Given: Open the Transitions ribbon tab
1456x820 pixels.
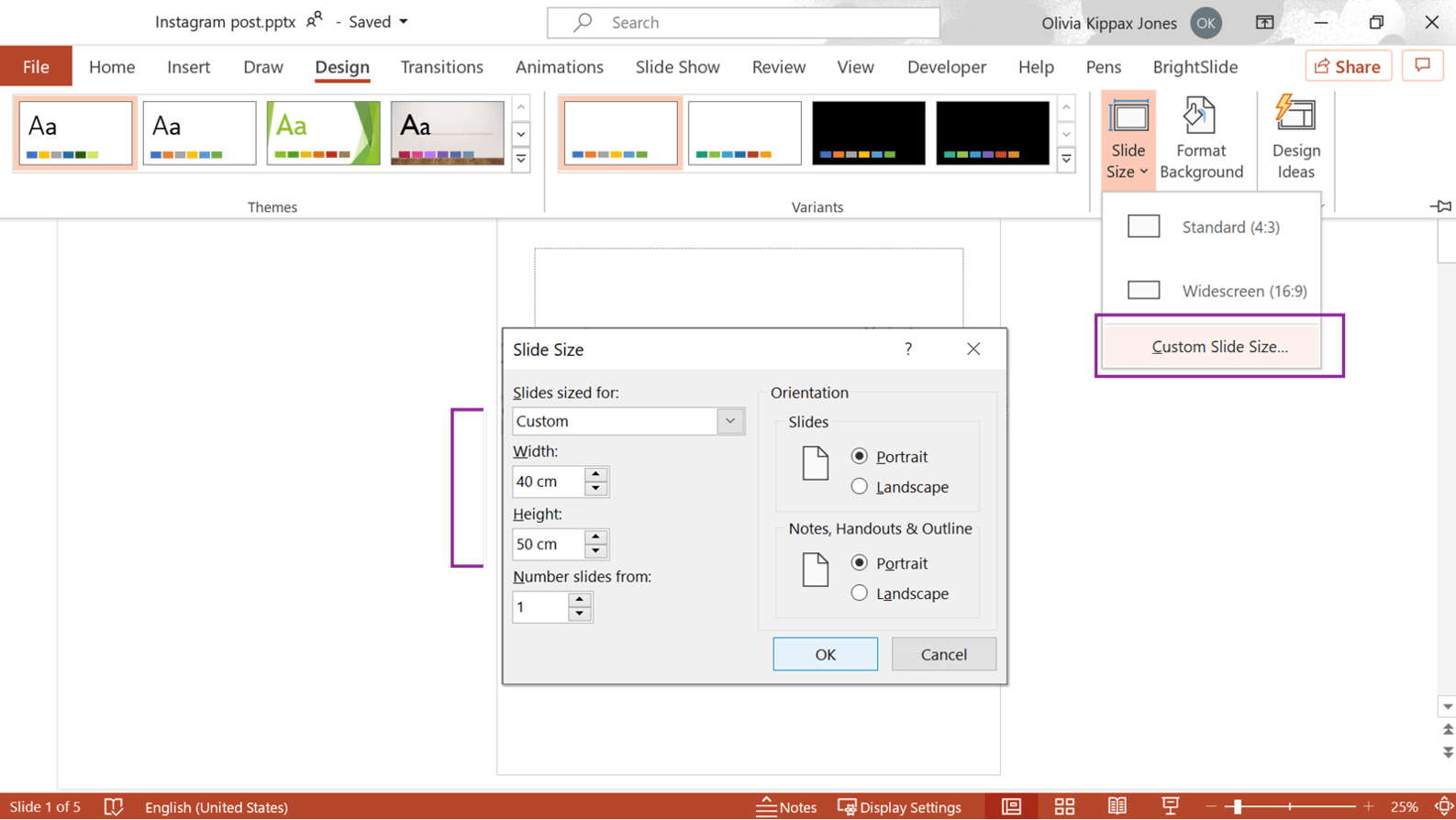Looking at the screenshot, I should click(441, 67).
